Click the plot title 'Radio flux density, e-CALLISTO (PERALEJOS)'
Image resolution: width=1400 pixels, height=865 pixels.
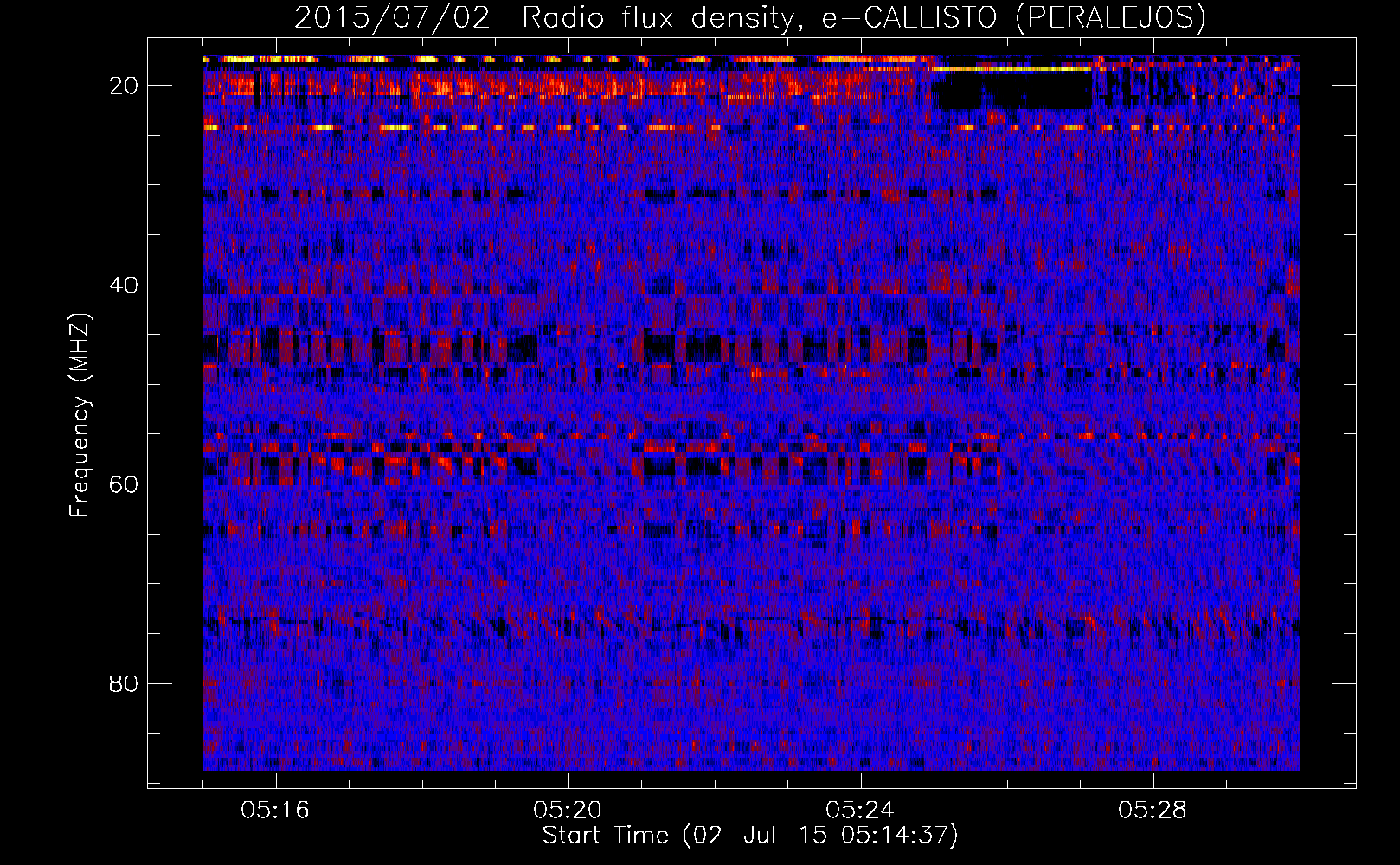point(864,17)
